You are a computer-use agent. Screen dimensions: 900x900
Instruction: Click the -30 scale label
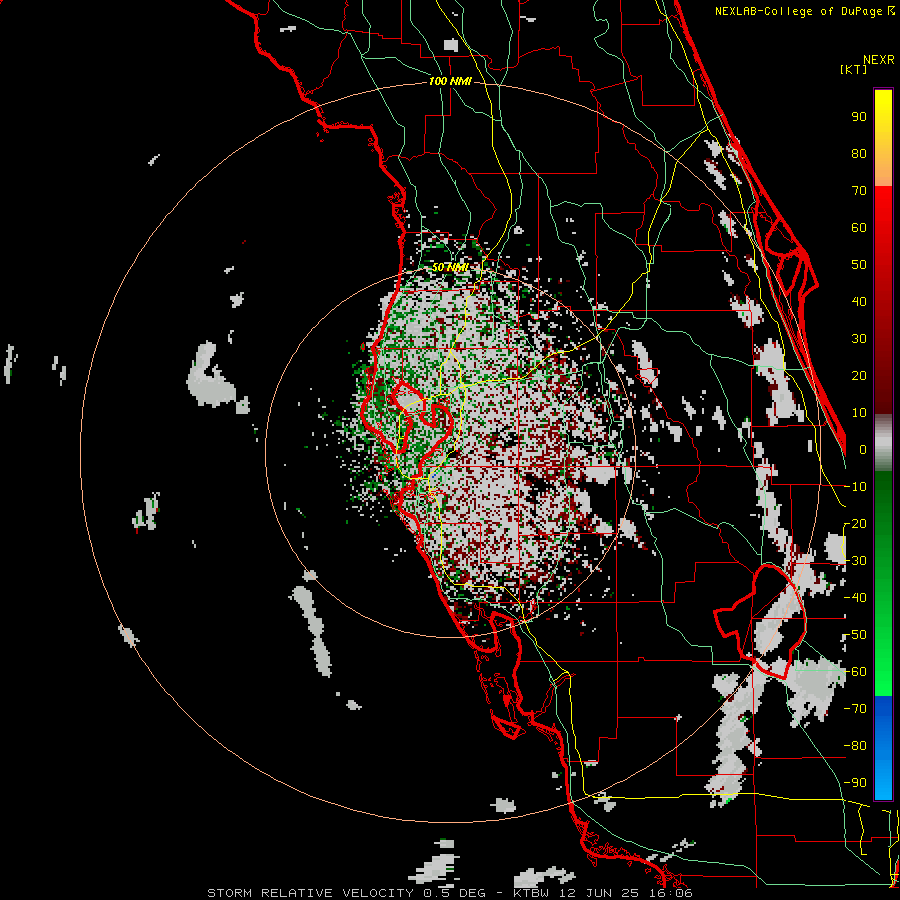coord(855,561)
